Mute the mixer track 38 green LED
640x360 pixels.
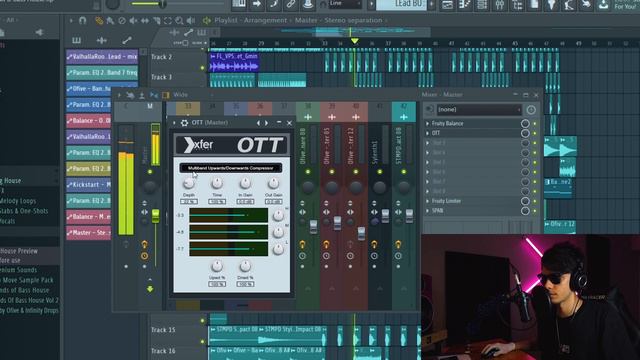(308, 172)
